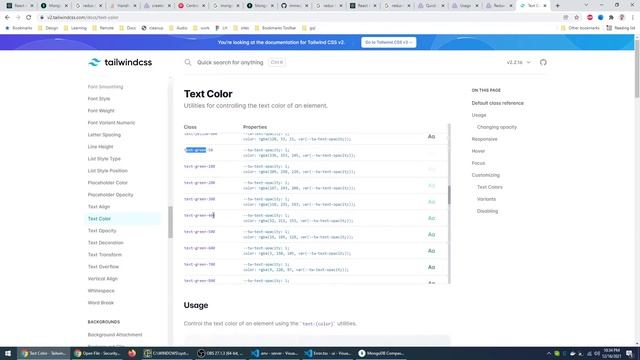The image size is (640, 360).
Task: Open Text Decoration in the sidebar
Action: point(105,242)
